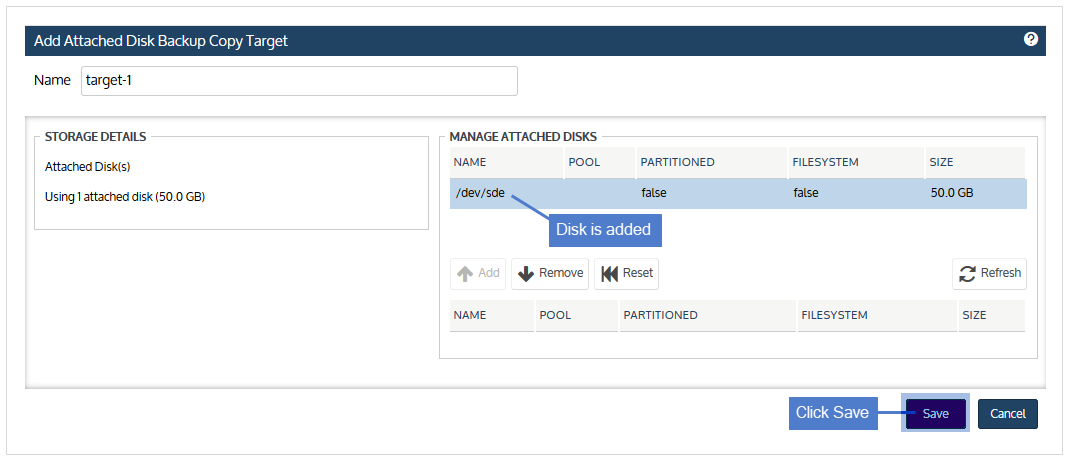The width and height of the screenshot is (1082, 473).
Task: Open the help question mark icon
Action: 1030,39
